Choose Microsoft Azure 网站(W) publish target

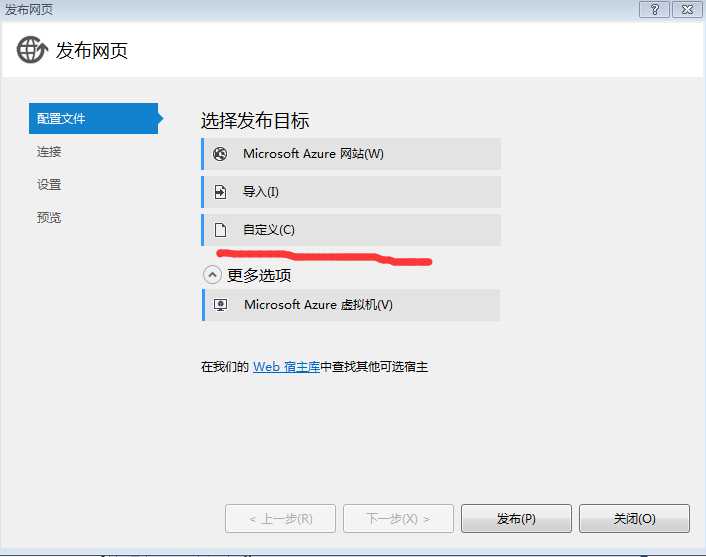(351, 154)
